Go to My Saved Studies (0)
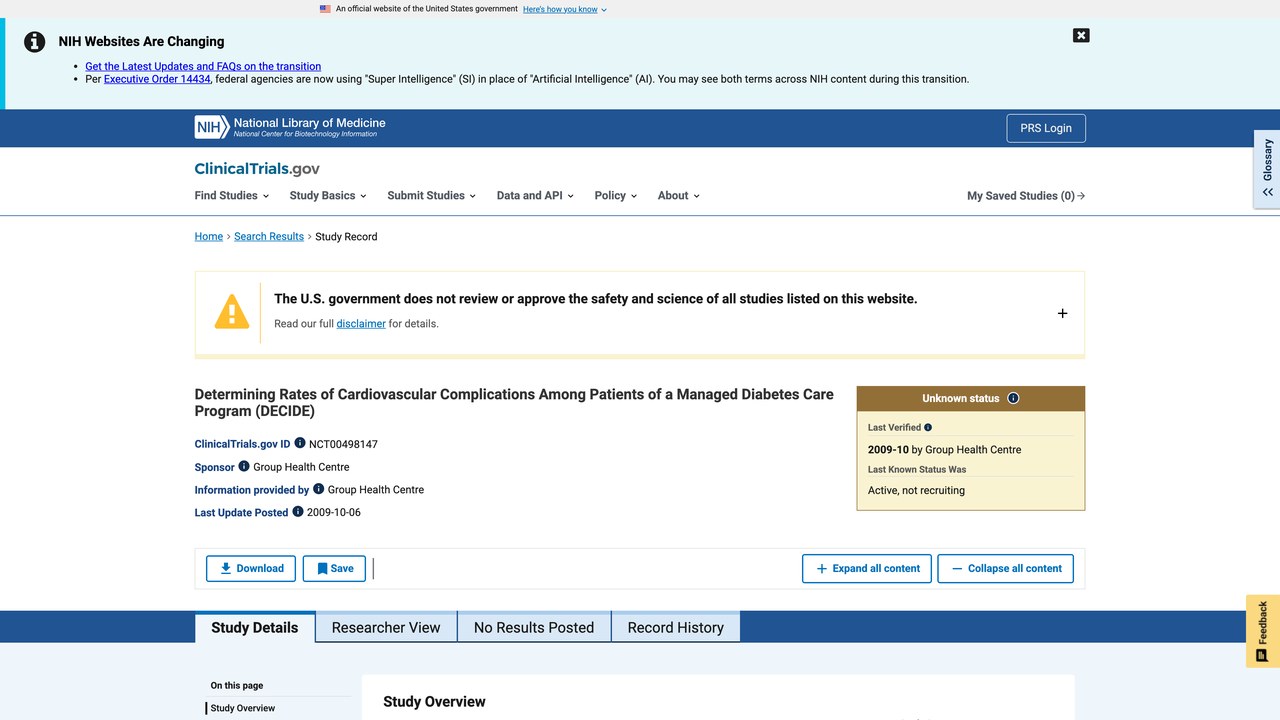This screenshot has width=1280, height=720. 1026,196
